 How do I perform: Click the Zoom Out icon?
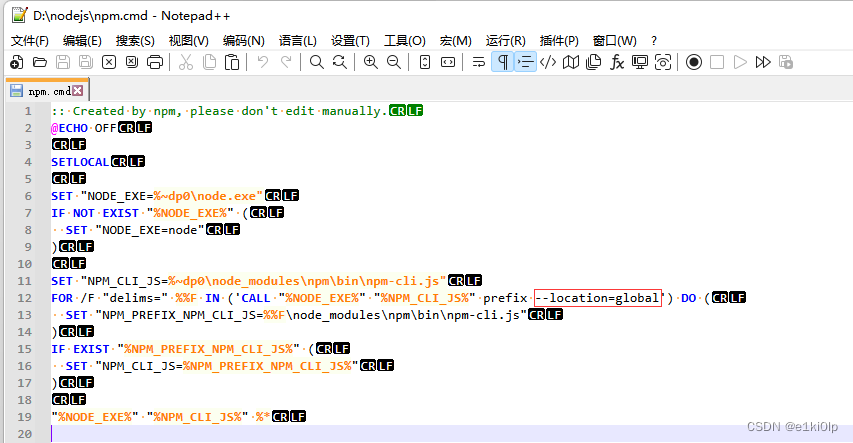pyautogui.click(x=394, y=63)
